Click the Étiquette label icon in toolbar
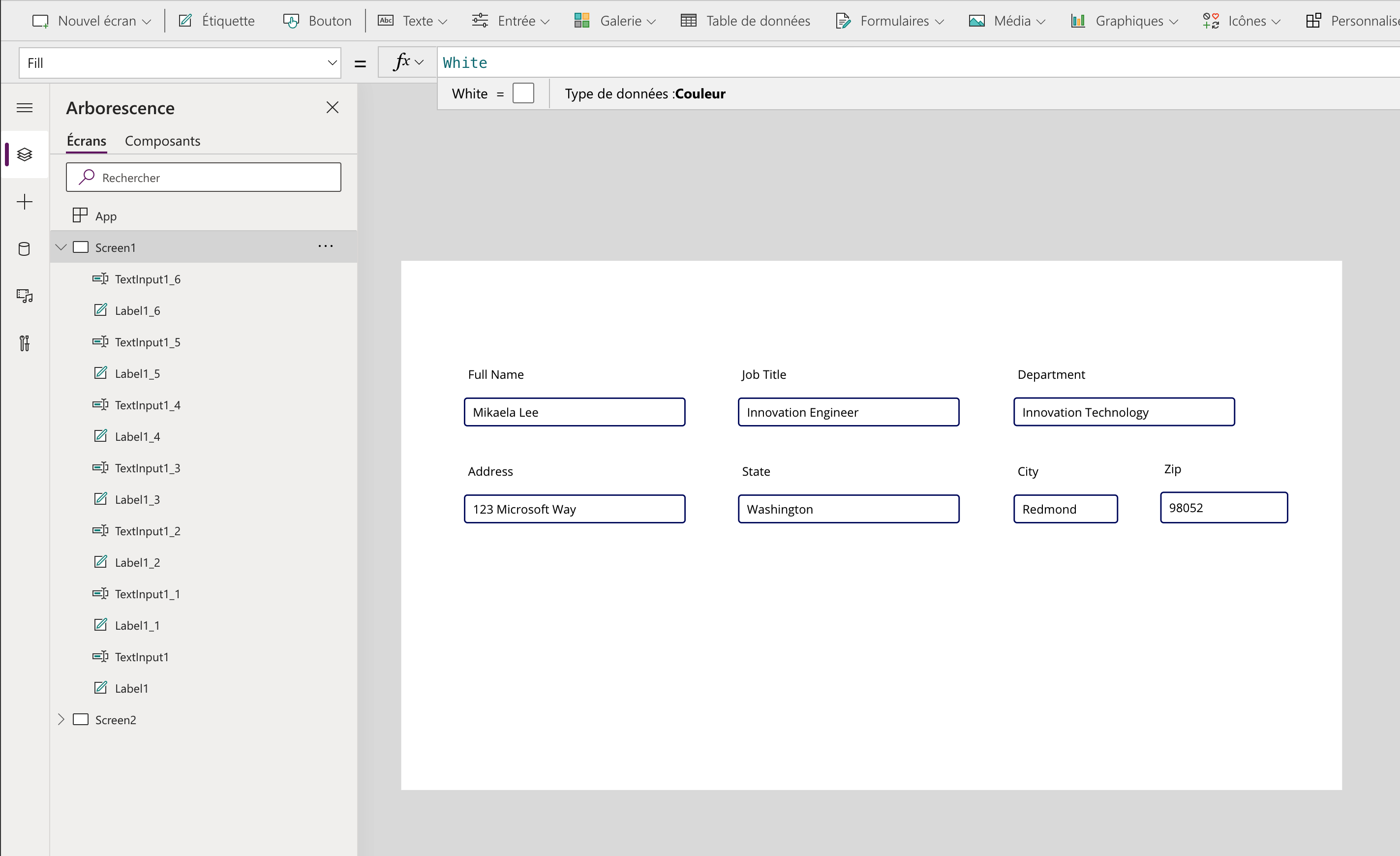 tap(185, 21)
